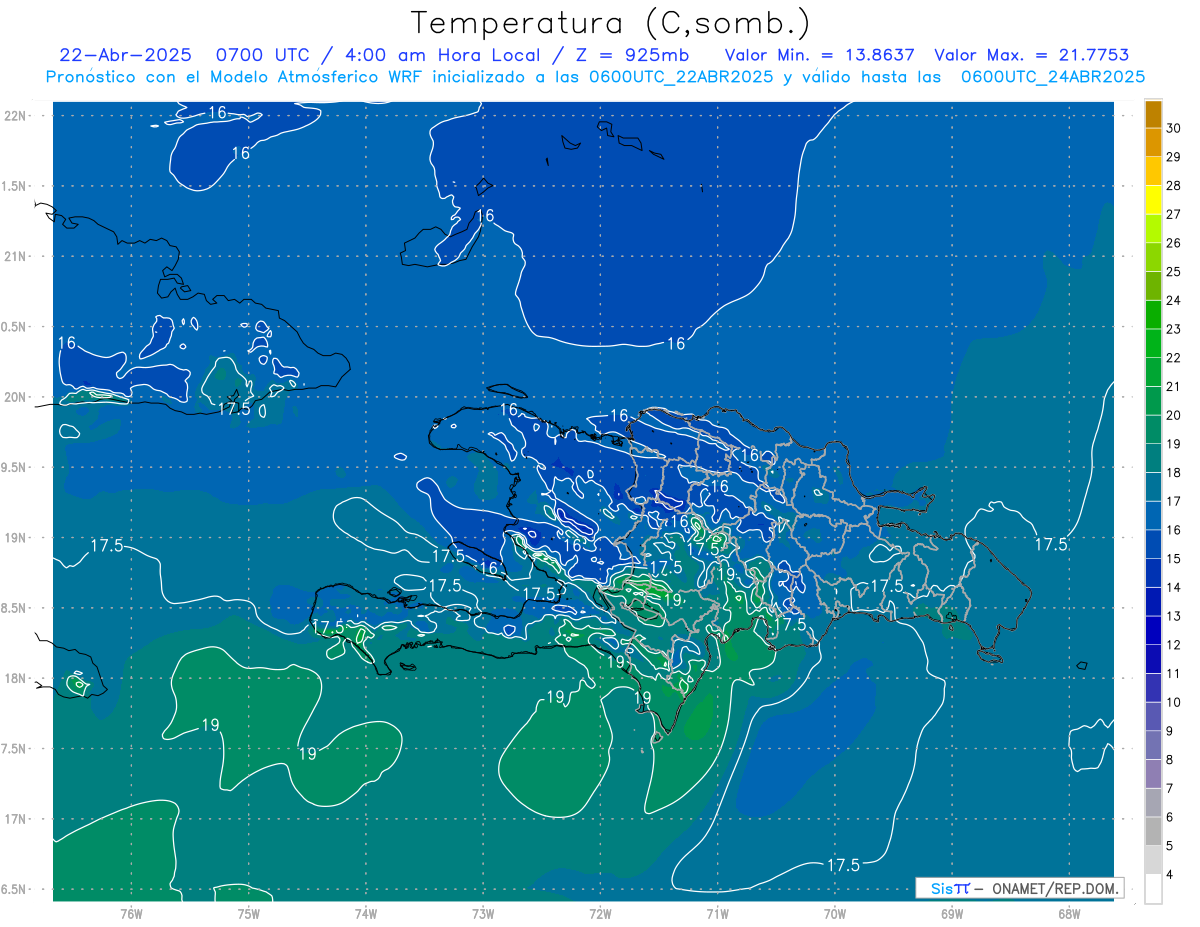Screen dimensions: 1200x927
Task: Click the pressure level 'Z = 925mb'
Action: (x=630, y=55)
